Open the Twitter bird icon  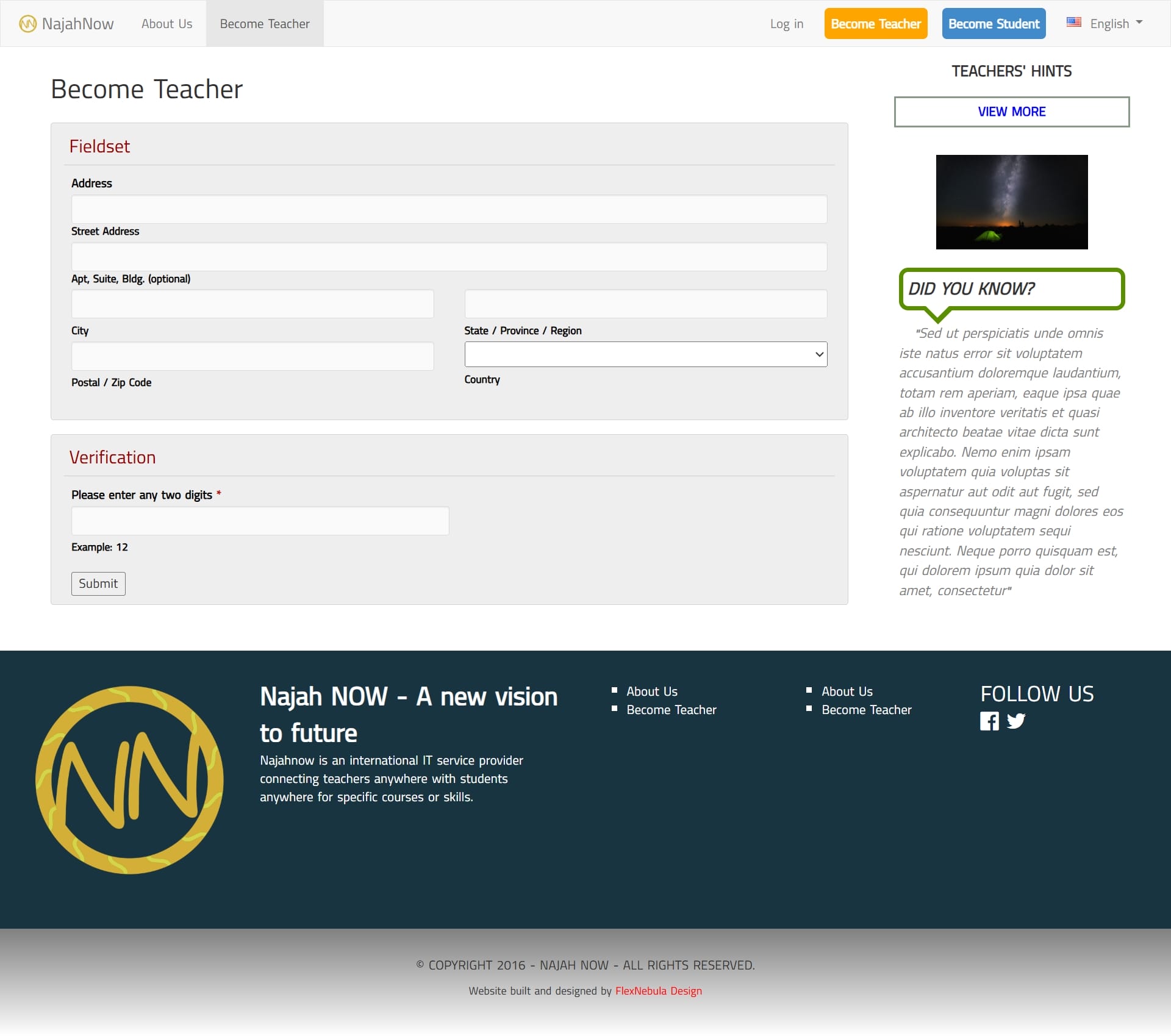coord(1016,721)
